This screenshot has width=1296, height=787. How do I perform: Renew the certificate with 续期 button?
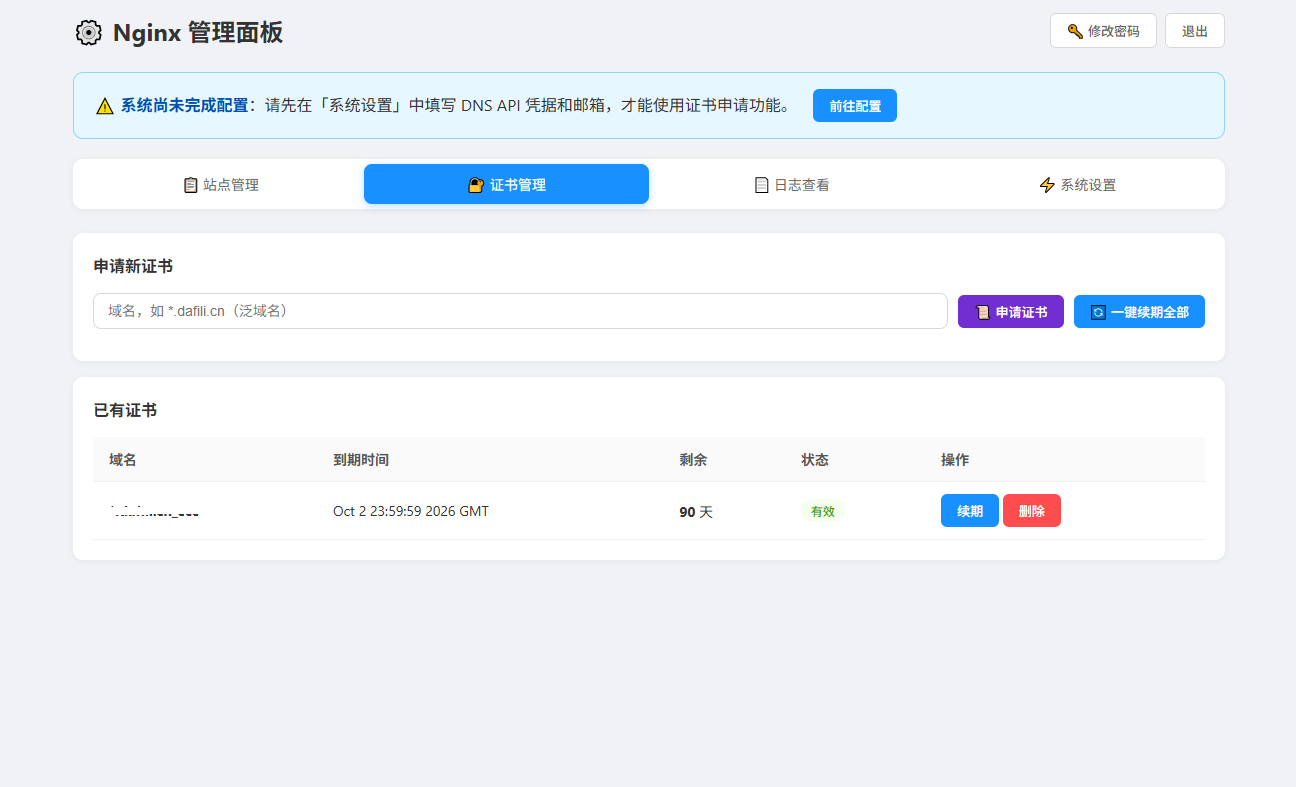(x=970, y=511)
